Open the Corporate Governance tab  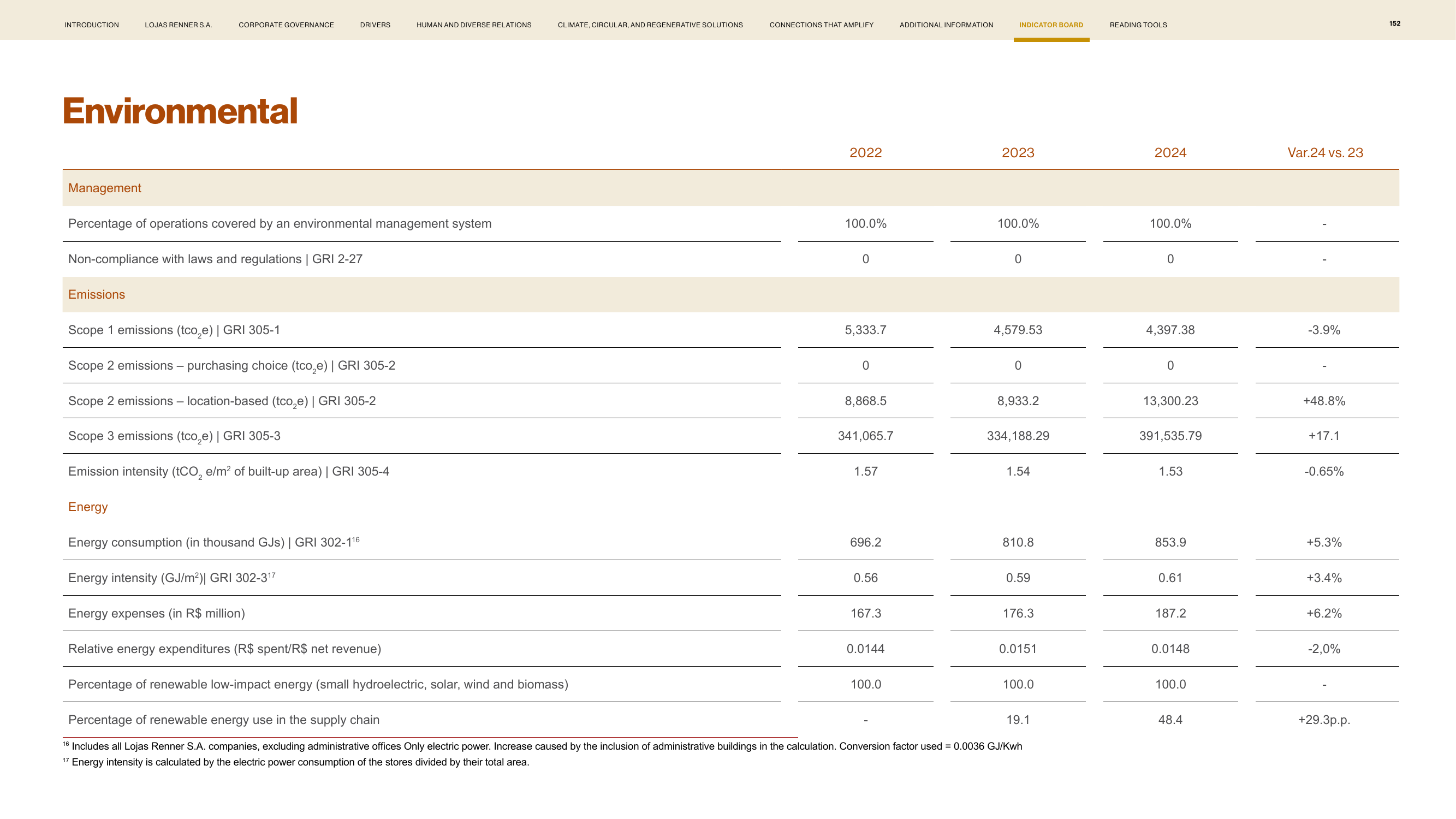click(x=286, y=25)
